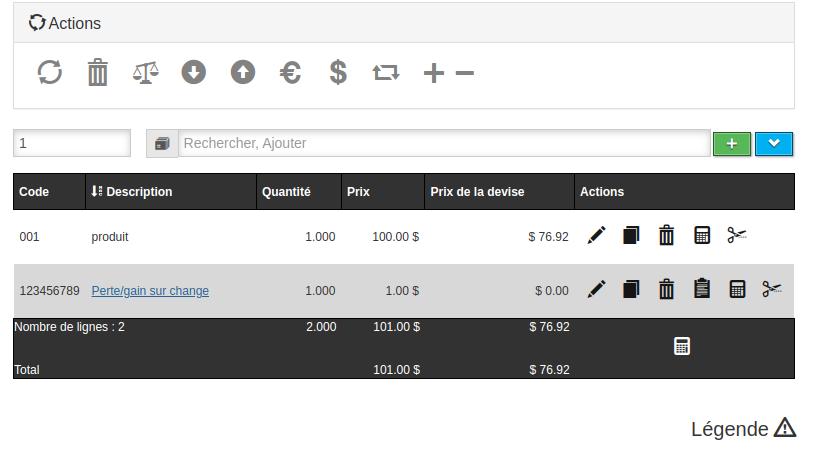834x461 pixels.
Task: Click the balance scale icon
Action: point(145,73)
